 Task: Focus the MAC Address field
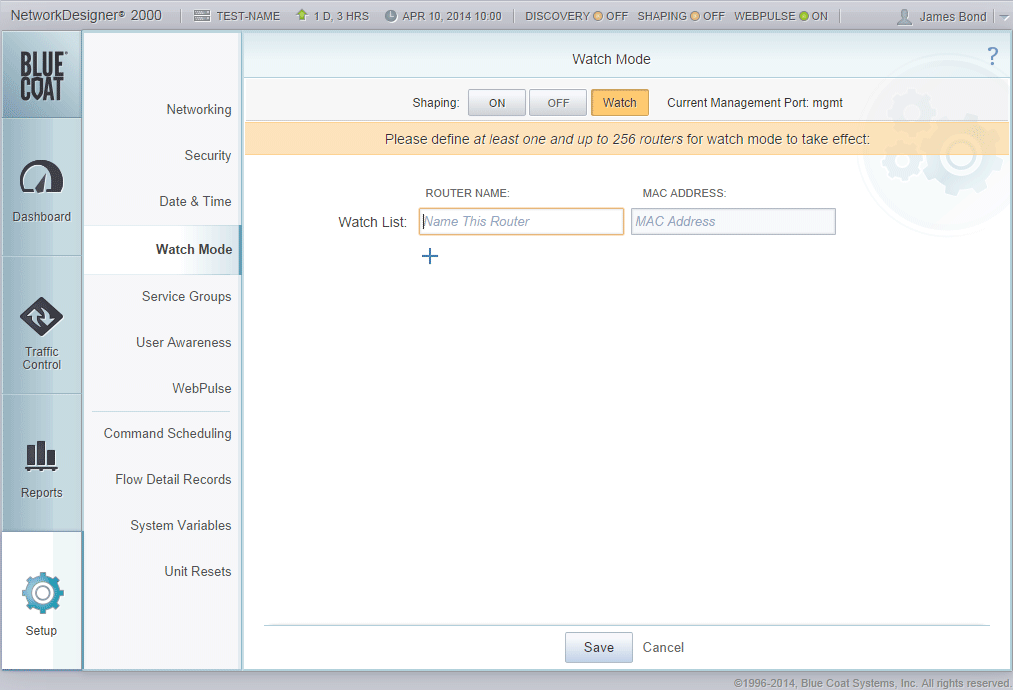click(733, 222)
